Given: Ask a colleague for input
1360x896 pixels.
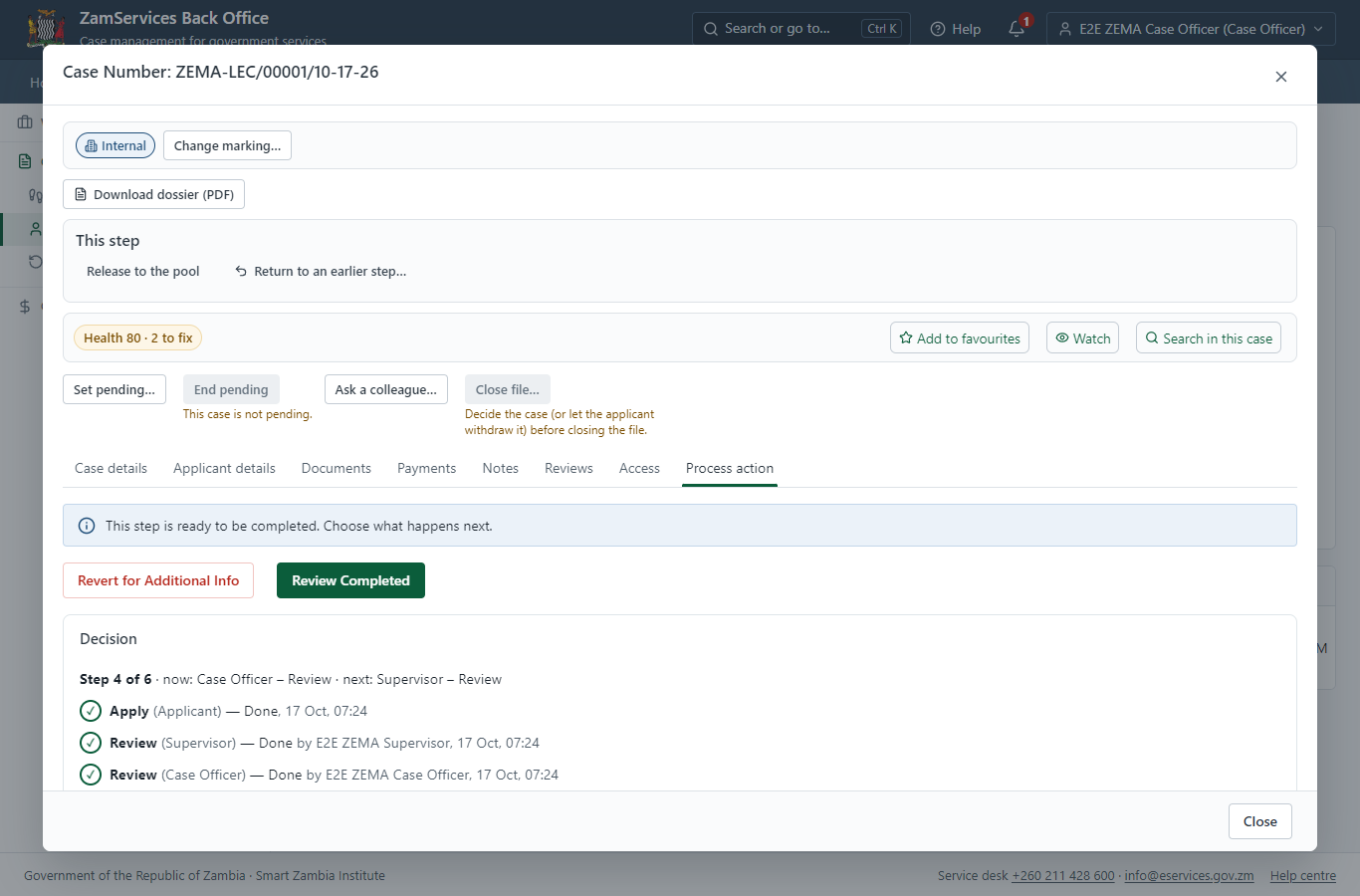Looking at the screenshot, I should [386, 389].
